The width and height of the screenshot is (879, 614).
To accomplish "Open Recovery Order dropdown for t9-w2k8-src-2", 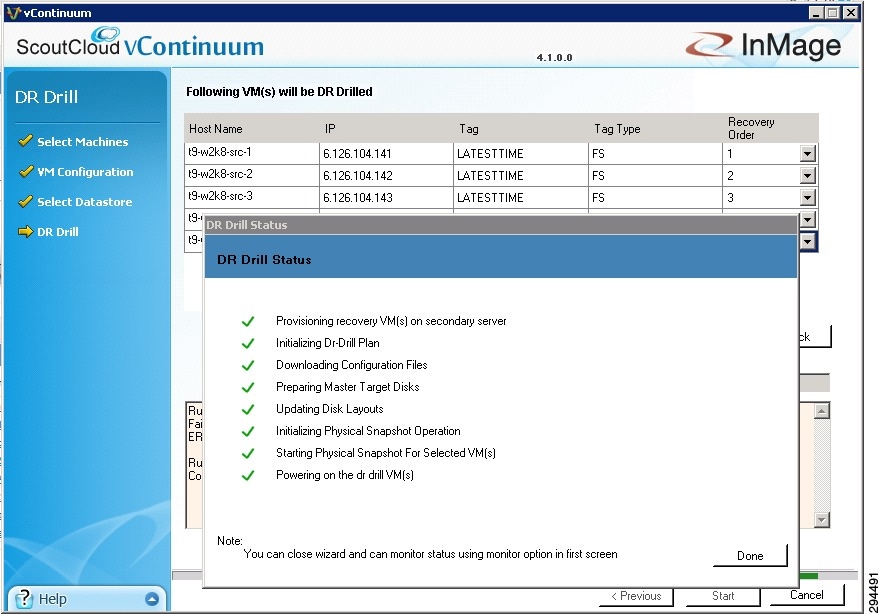I will [x=807, y=176].
